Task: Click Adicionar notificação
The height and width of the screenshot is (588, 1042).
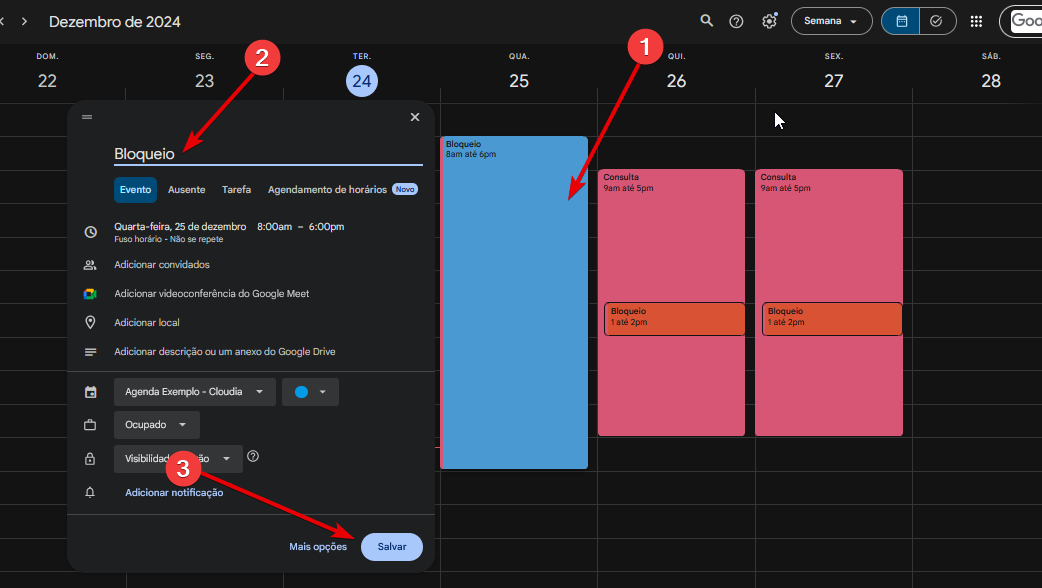Action: (174, 492)
